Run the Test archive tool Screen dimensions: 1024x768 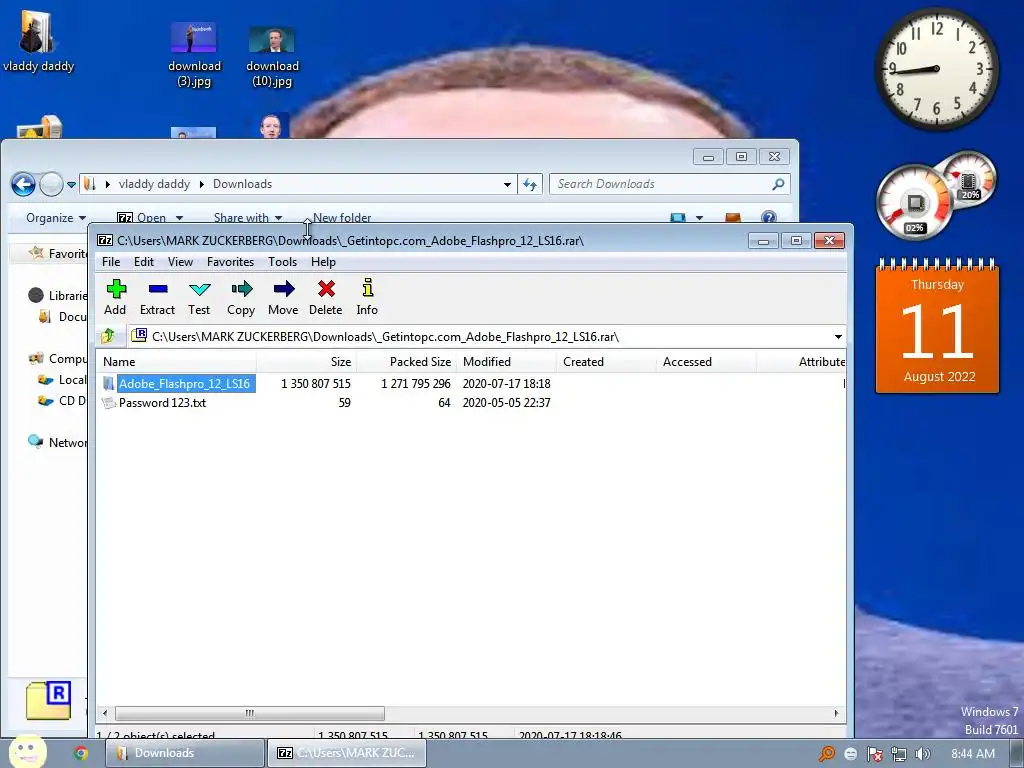point(199,289)
